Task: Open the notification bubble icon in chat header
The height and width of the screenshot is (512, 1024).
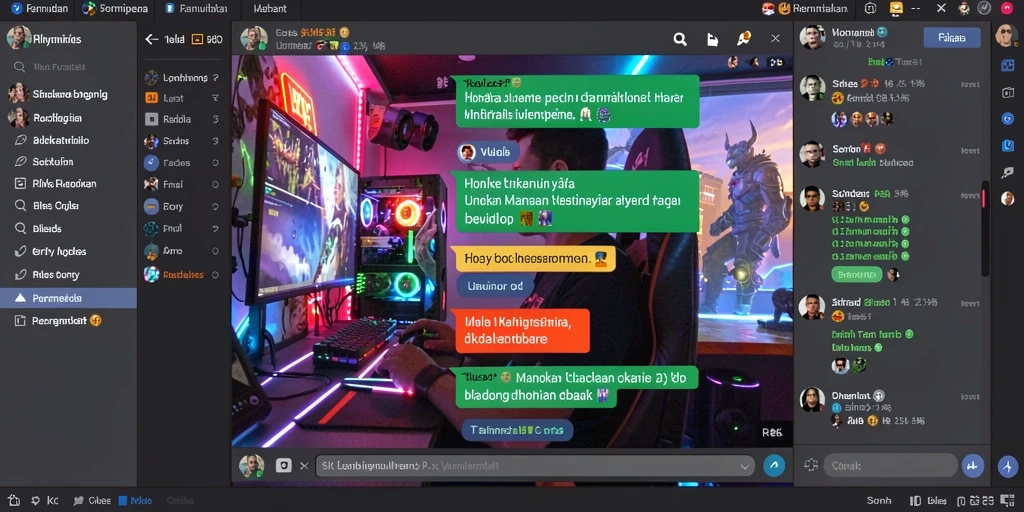Action: [x=743, y=39]
